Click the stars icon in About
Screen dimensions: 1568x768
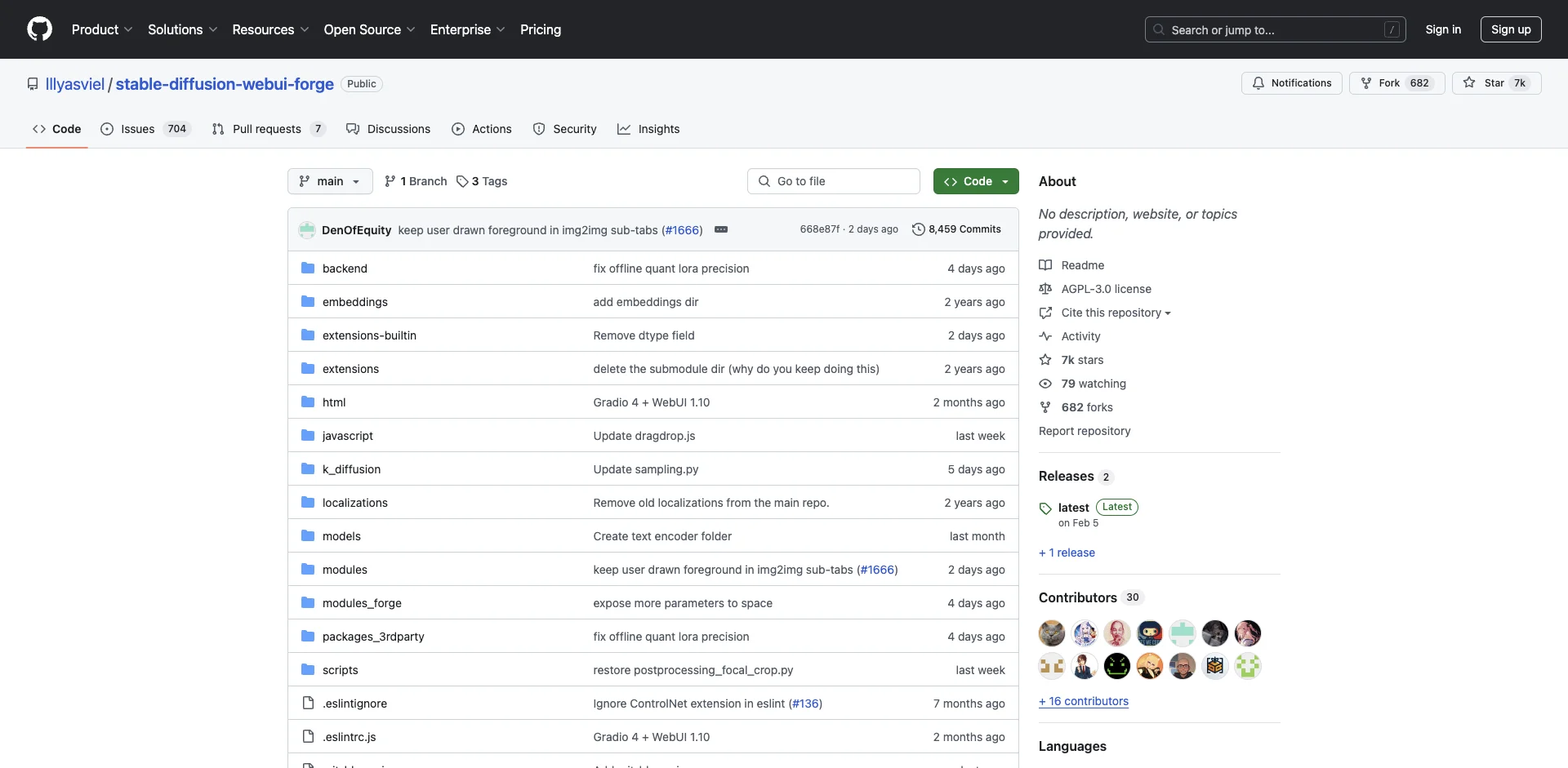click(x=1045, y=360)
